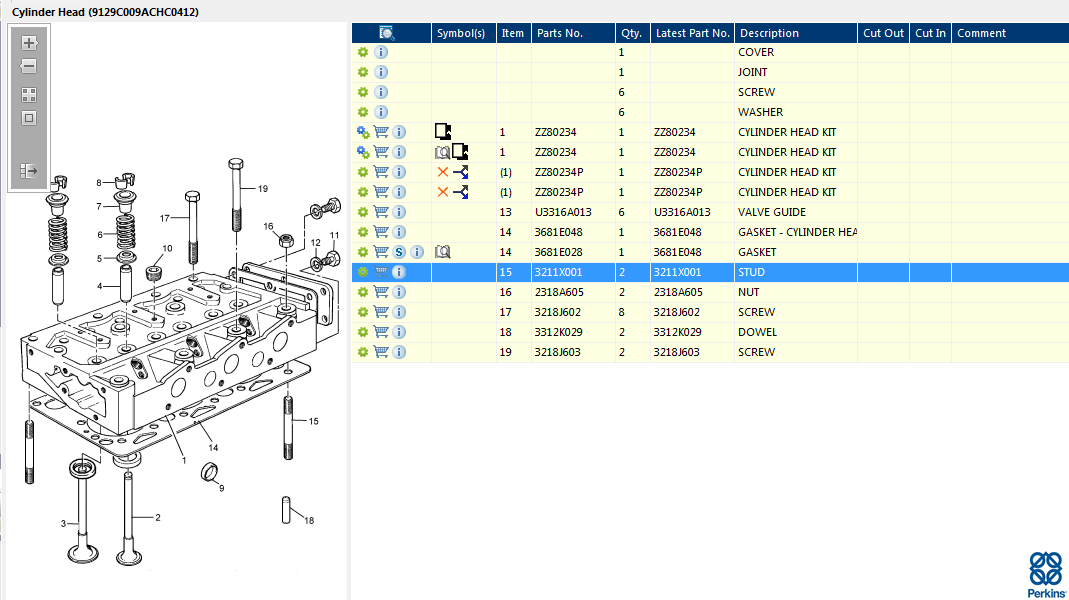The image size is (1069, 600).
Task: Click the gear icon in the 3218J602 SCREW row
Action: coord(363,312)
